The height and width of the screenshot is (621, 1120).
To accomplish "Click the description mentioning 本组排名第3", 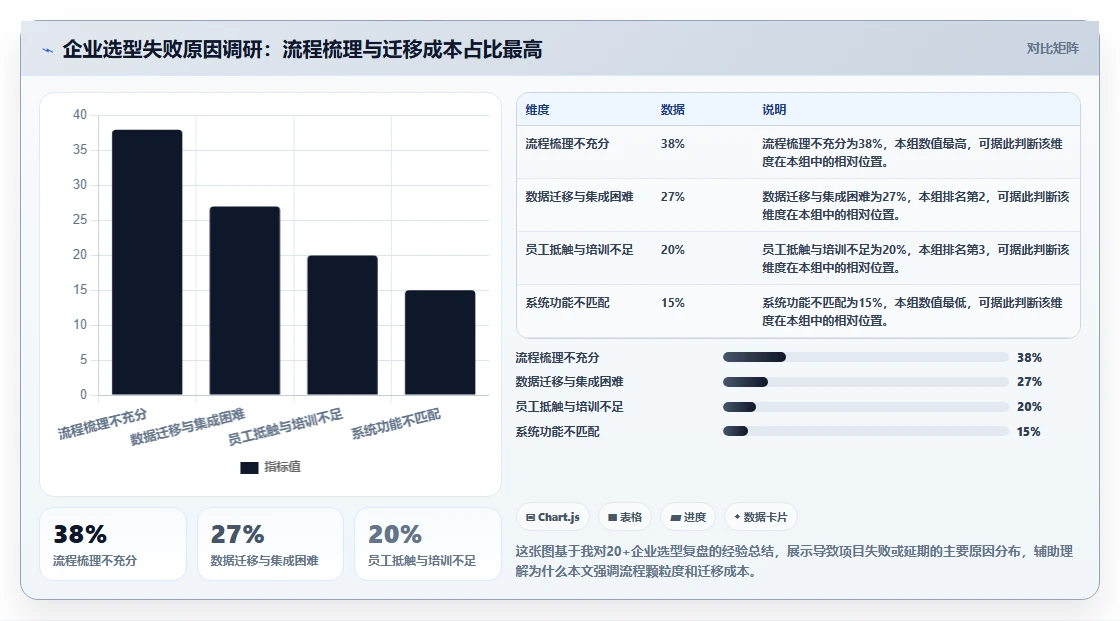I will pos(916,258).
